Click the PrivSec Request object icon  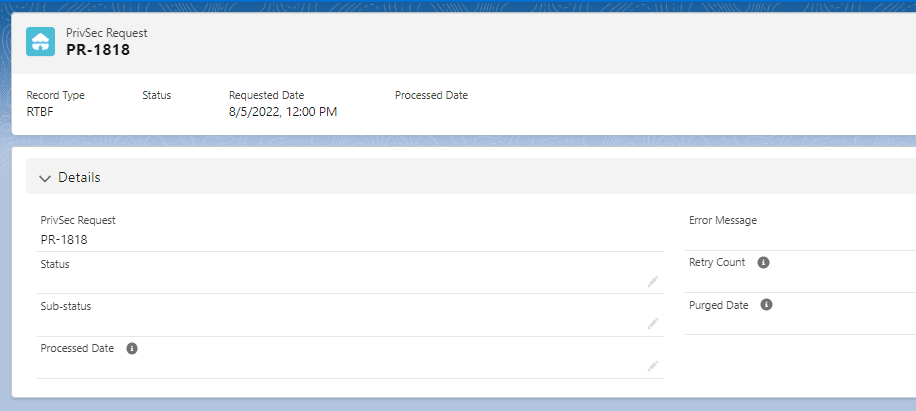coord(41,41)
